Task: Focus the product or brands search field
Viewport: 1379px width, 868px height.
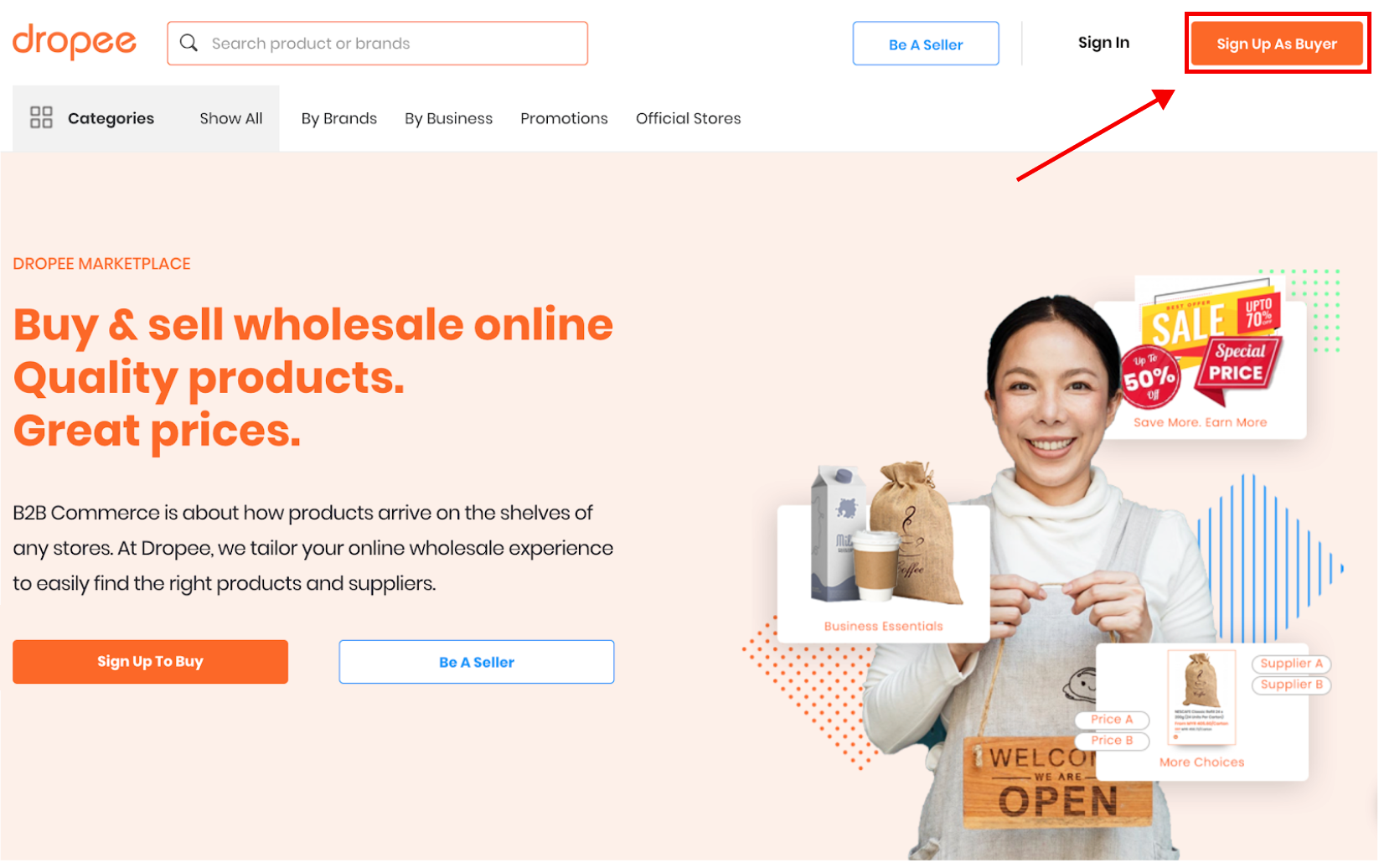Action: click(377, 43)
